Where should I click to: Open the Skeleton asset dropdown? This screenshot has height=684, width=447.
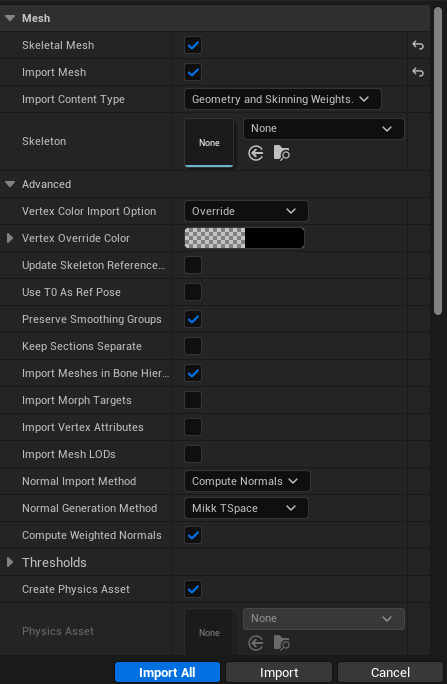tap(324, 129)
